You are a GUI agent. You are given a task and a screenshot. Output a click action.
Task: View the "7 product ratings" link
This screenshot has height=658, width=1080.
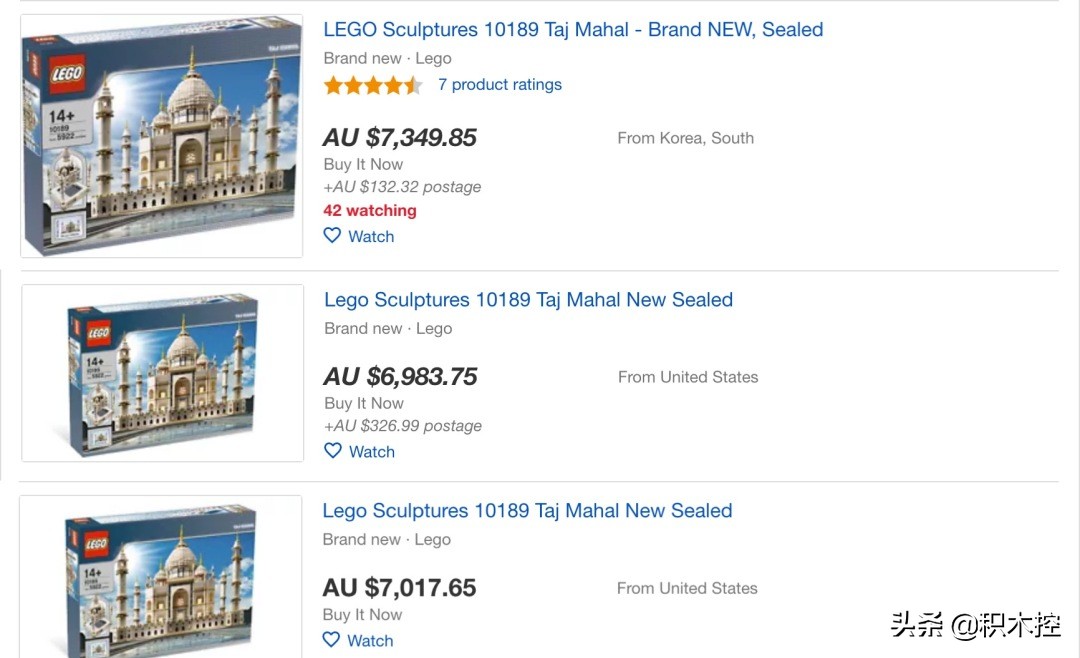[500, 85]
